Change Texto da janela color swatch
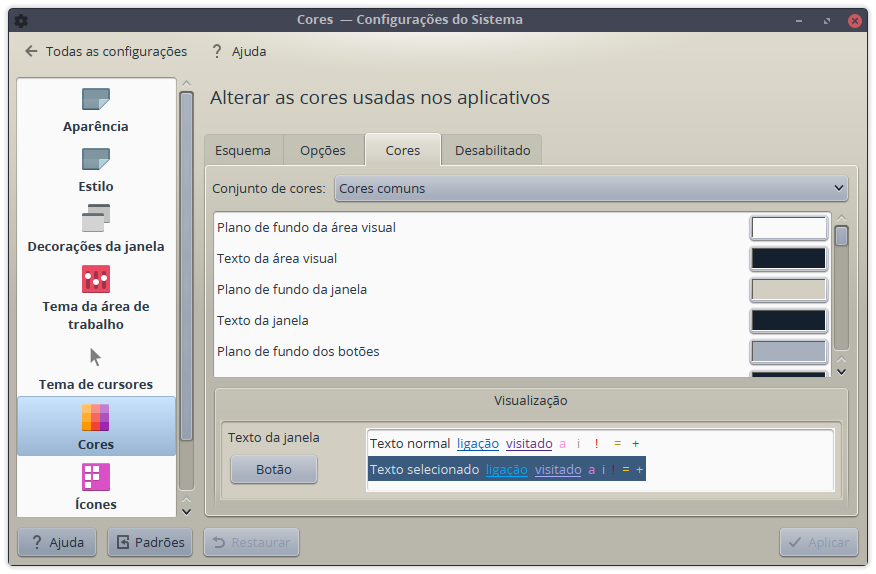This screenshot has height=574, width=876. [x=788, y=320]
